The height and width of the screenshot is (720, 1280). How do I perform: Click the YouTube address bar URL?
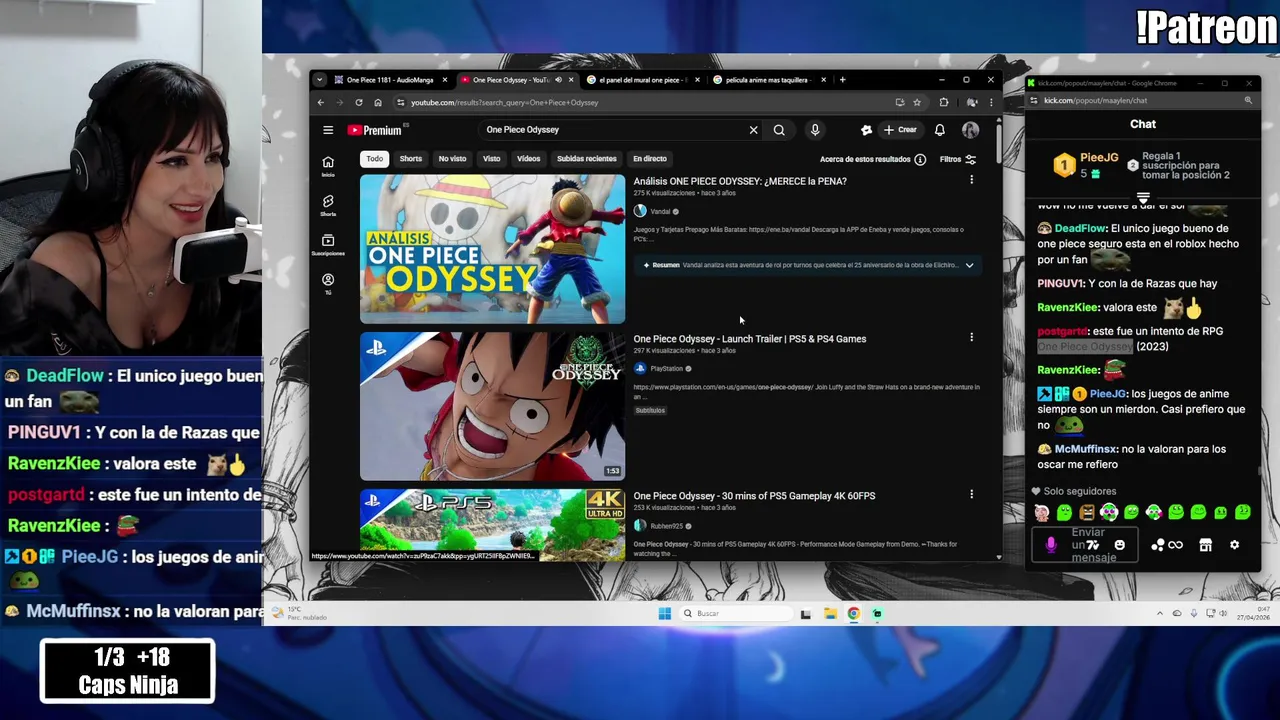point(504,102)
